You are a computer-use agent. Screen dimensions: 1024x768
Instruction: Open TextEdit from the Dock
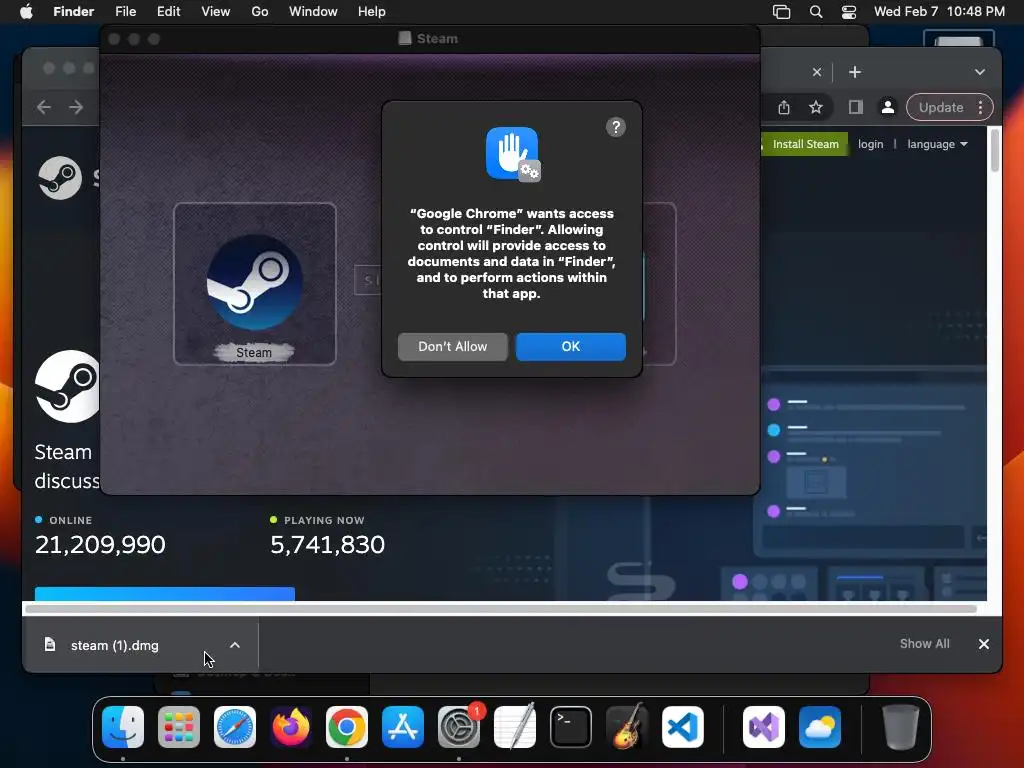[x=515, y=727]
